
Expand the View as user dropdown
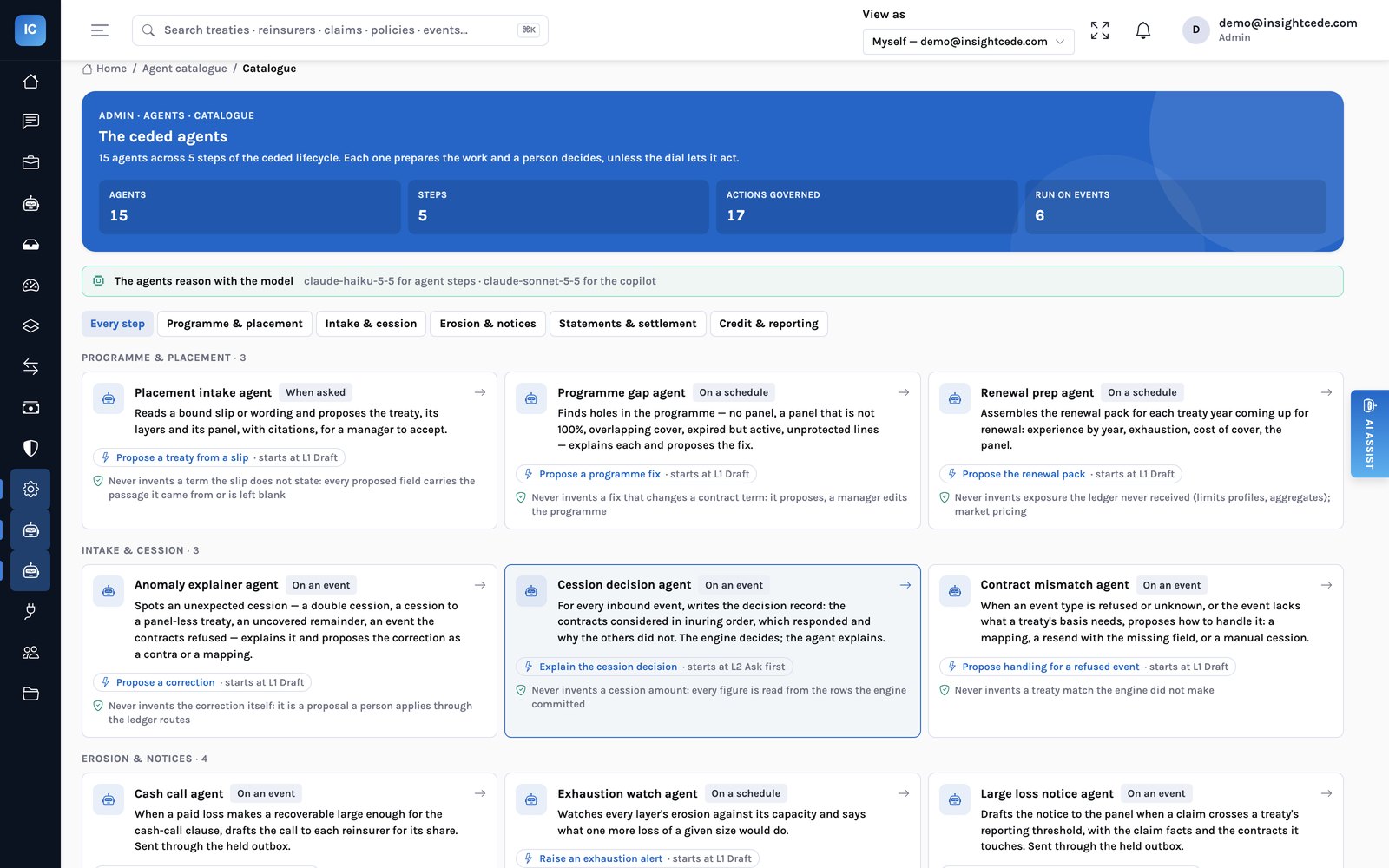pos(968,42)
